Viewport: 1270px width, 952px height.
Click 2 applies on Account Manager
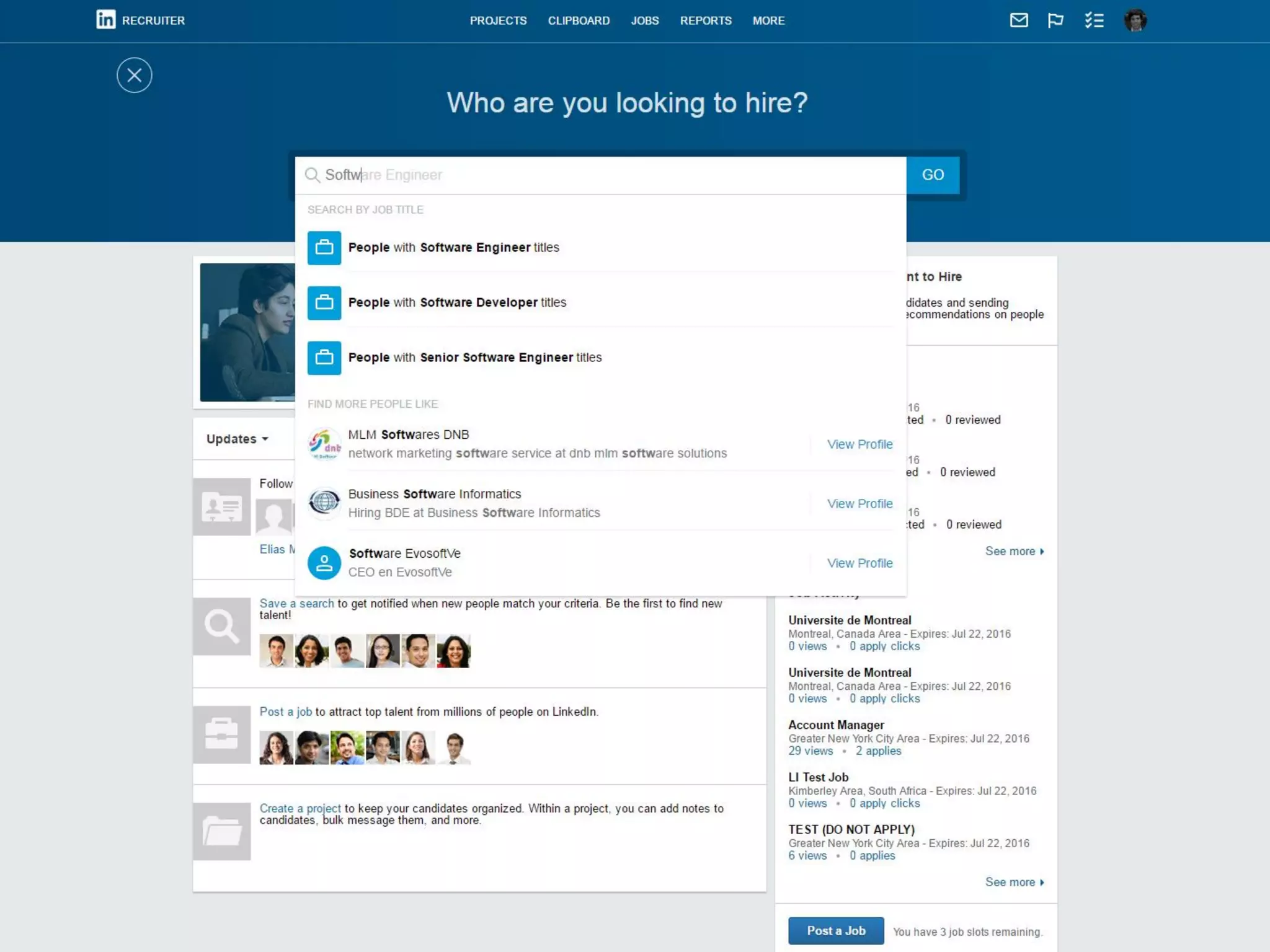[x=878, y=751]
